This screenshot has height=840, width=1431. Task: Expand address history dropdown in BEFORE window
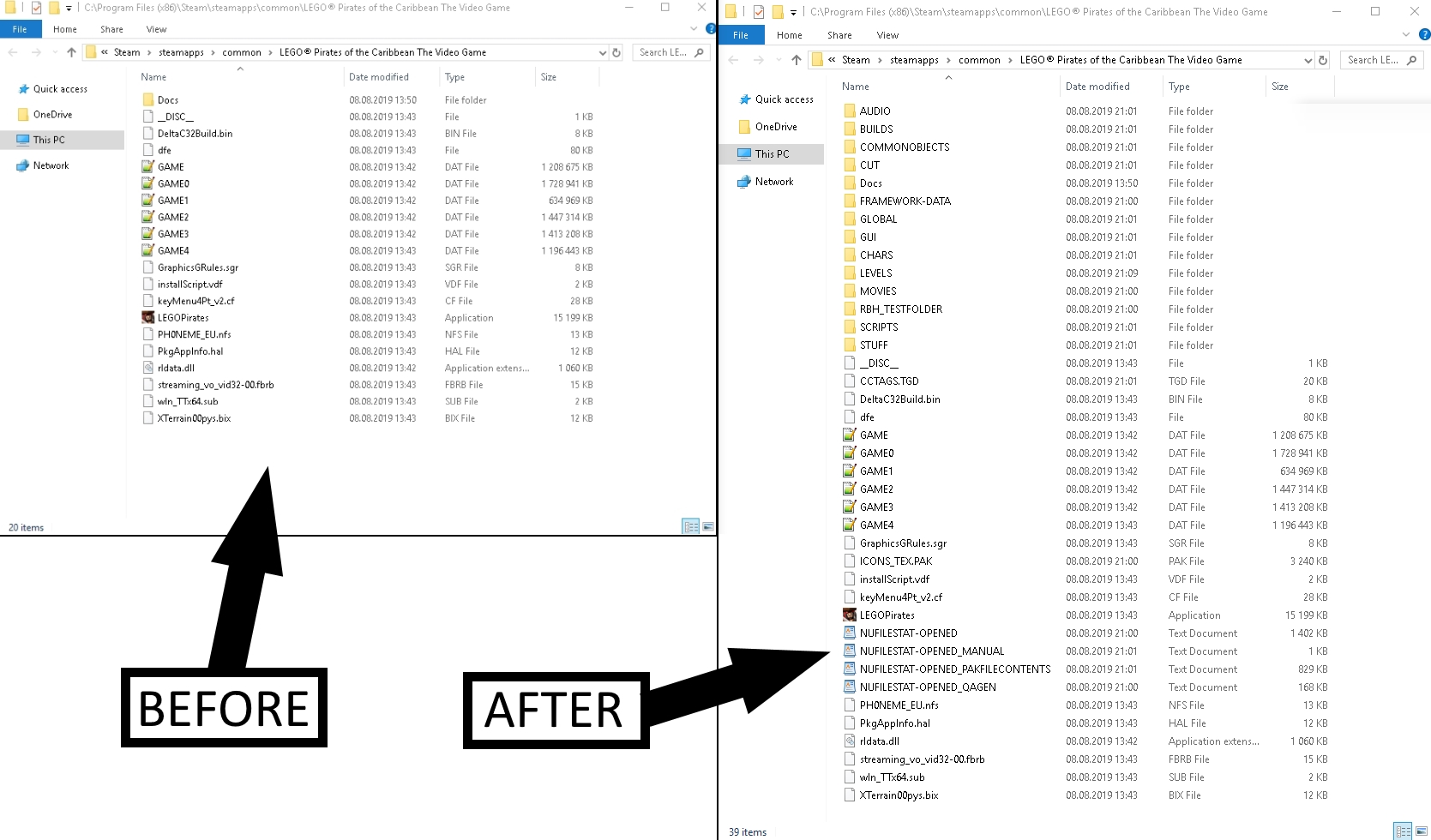click(x=602, y=52)
